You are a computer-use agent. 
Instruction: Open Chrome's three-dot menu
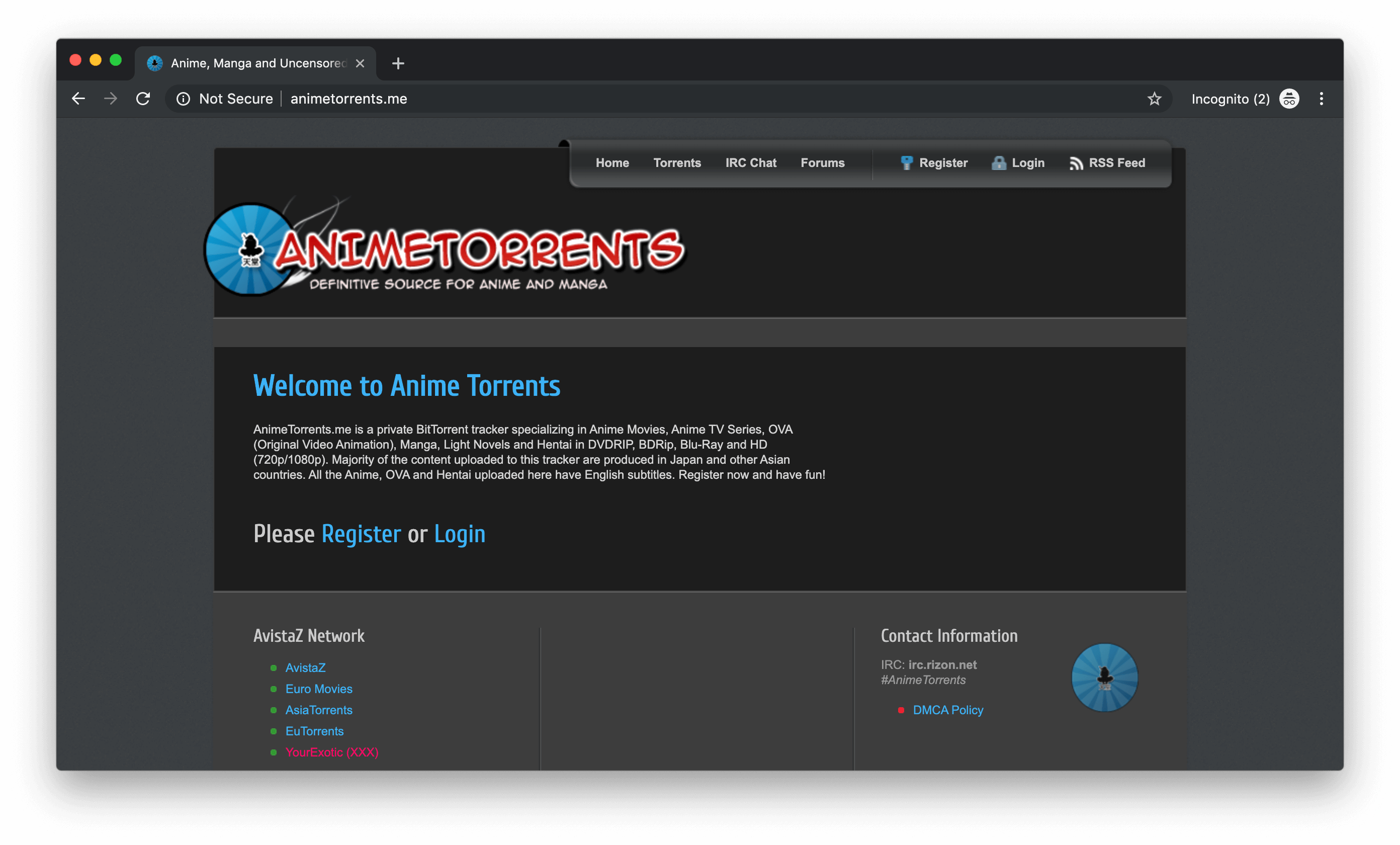[1321, 99]
